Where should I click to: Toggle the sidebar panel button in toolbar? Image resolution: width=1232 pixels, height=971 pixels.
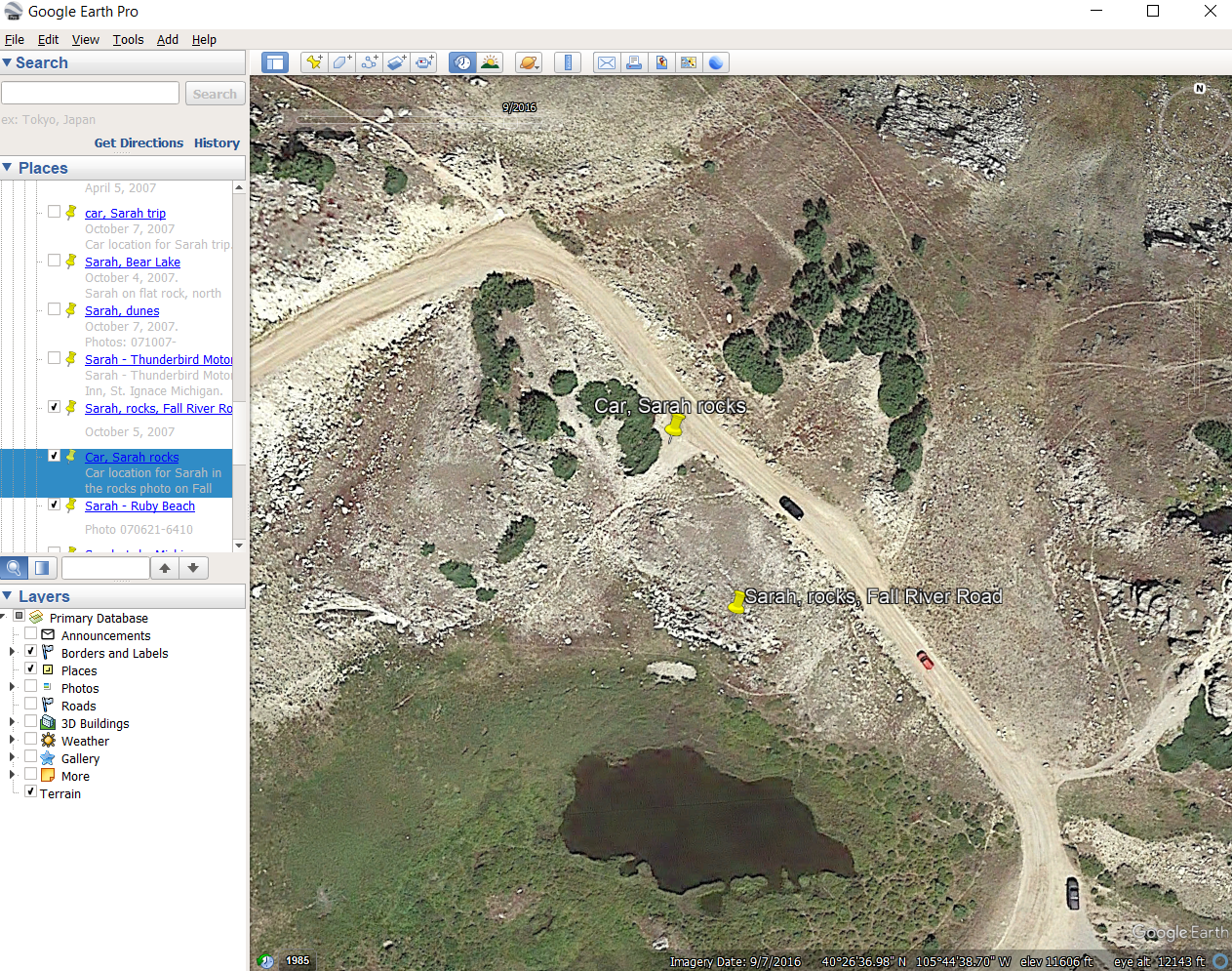coord(275,62)
